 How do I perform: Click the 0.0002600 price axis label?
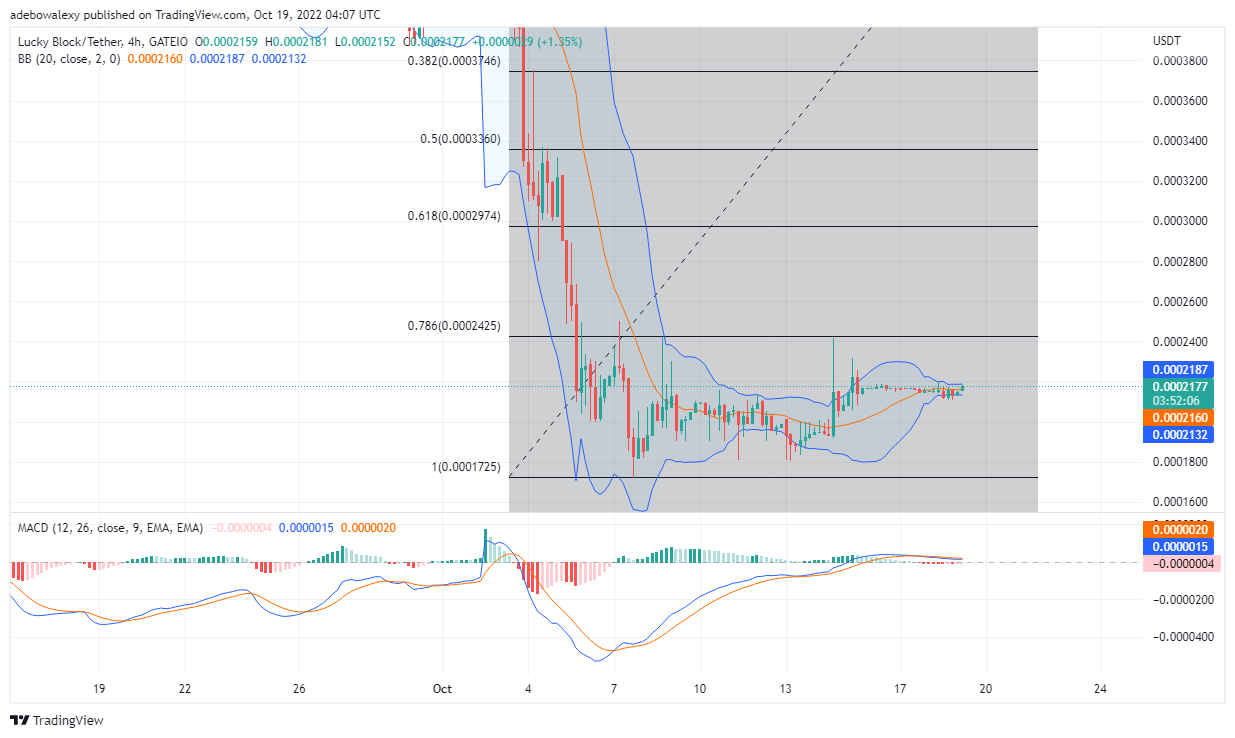(x=1178, y=301)
